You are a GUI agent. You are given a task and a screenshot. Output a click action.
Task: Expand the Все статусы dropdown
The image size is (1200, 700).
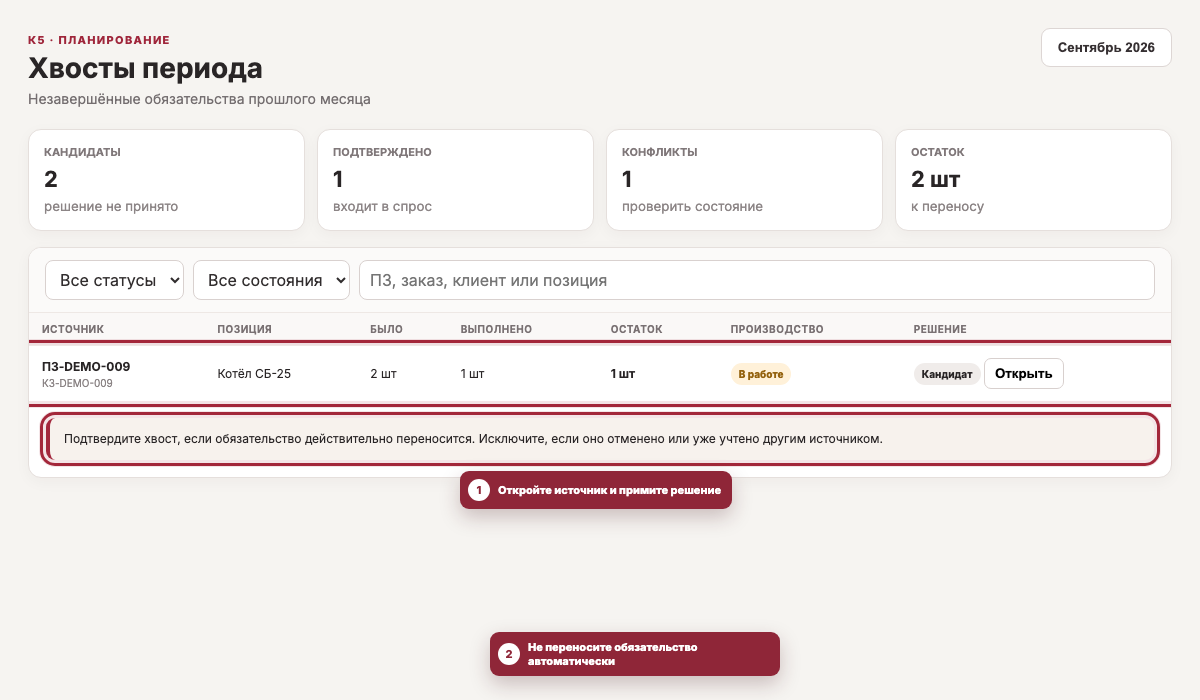(x=114, y=280)
